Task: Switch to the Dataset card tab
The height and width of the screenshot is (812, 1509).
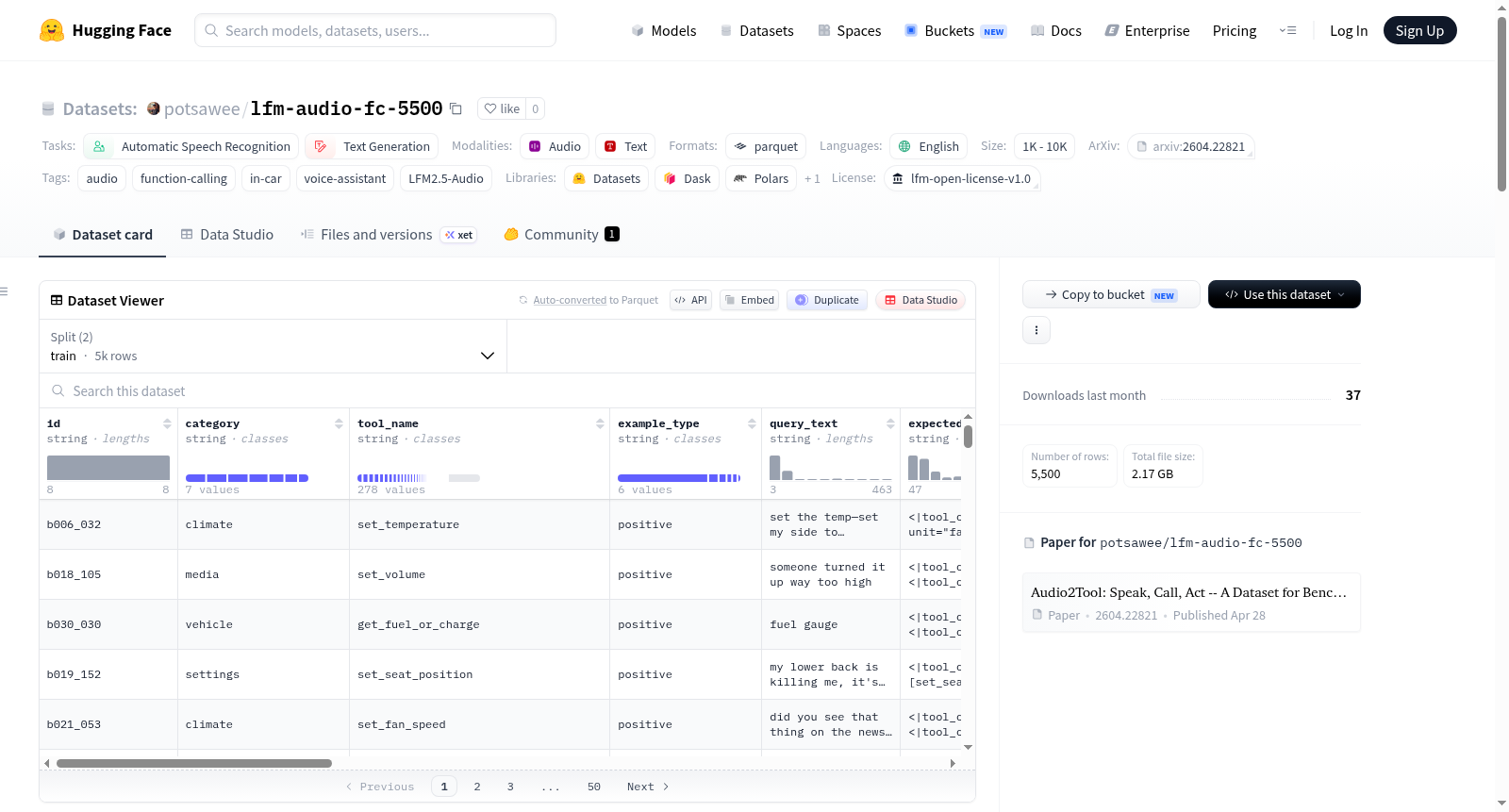Action: 103,235
